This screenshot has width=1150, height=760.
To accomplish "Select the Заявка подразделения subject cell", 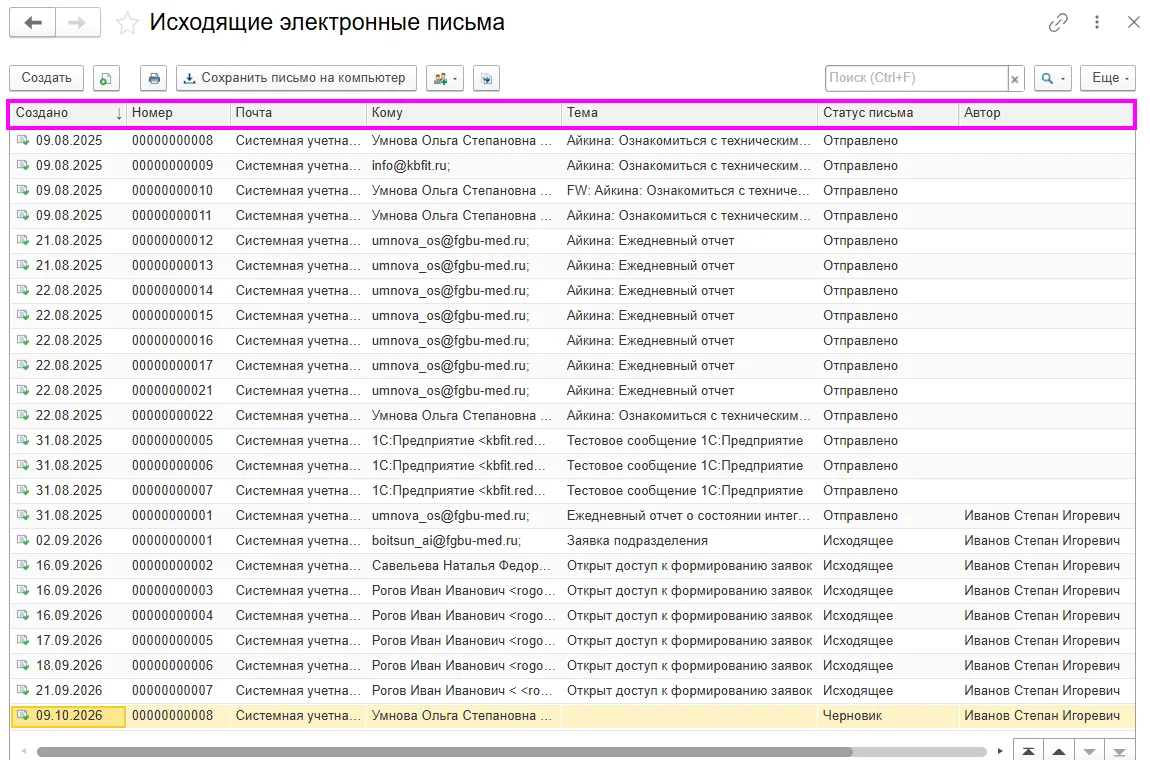I will (689, 540).
